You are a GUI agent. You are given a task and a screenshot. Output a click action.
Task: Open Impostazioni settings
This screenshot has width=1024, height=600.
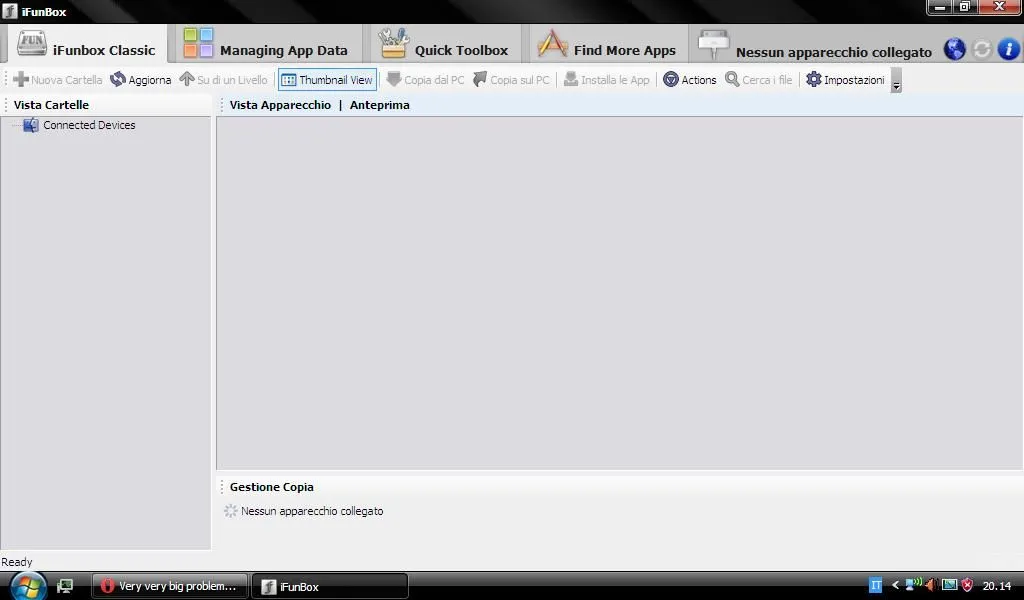point(845,80)
